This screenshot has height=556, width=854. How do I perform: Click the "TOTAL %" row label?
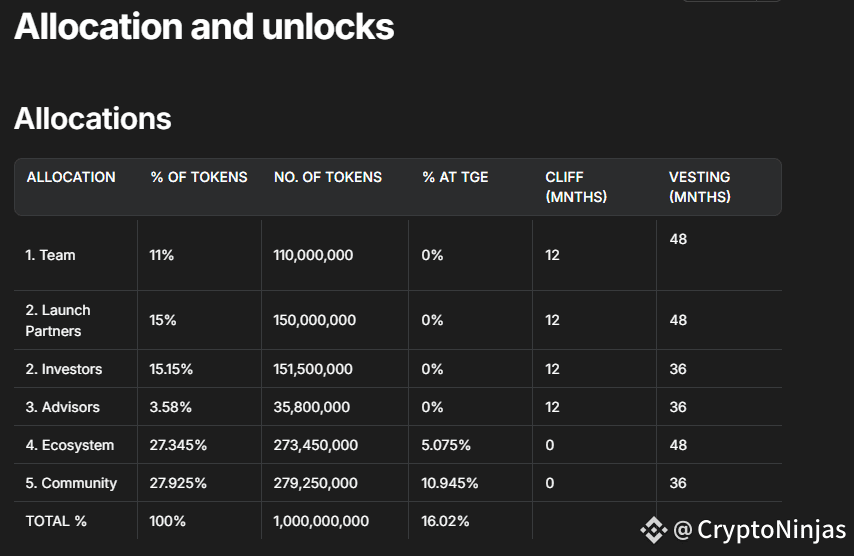coord(57,521)
